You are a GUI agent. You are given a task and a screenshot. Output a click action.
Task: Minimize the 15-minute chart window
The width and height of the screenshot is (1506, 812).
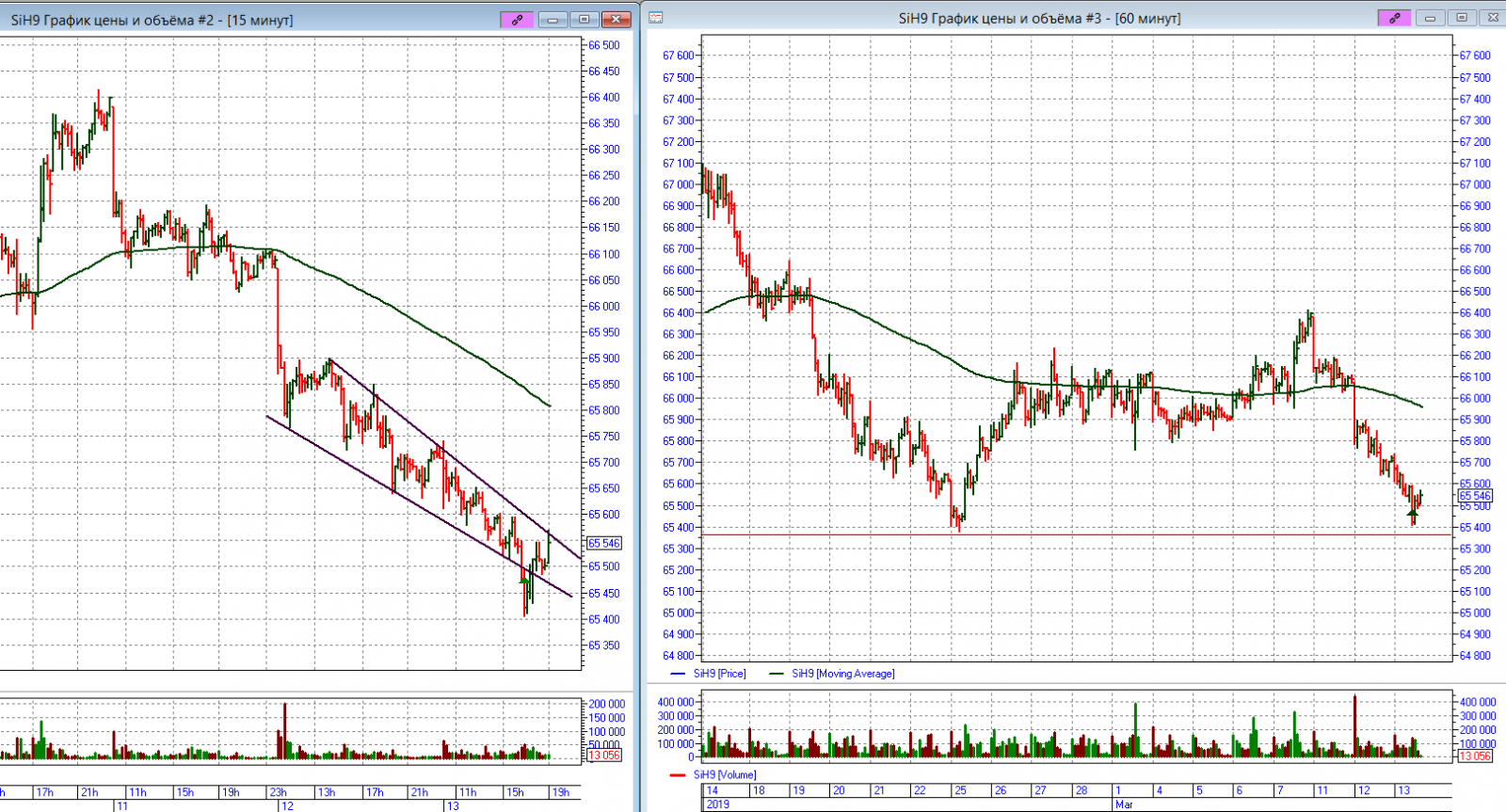(x=553, y=19)
